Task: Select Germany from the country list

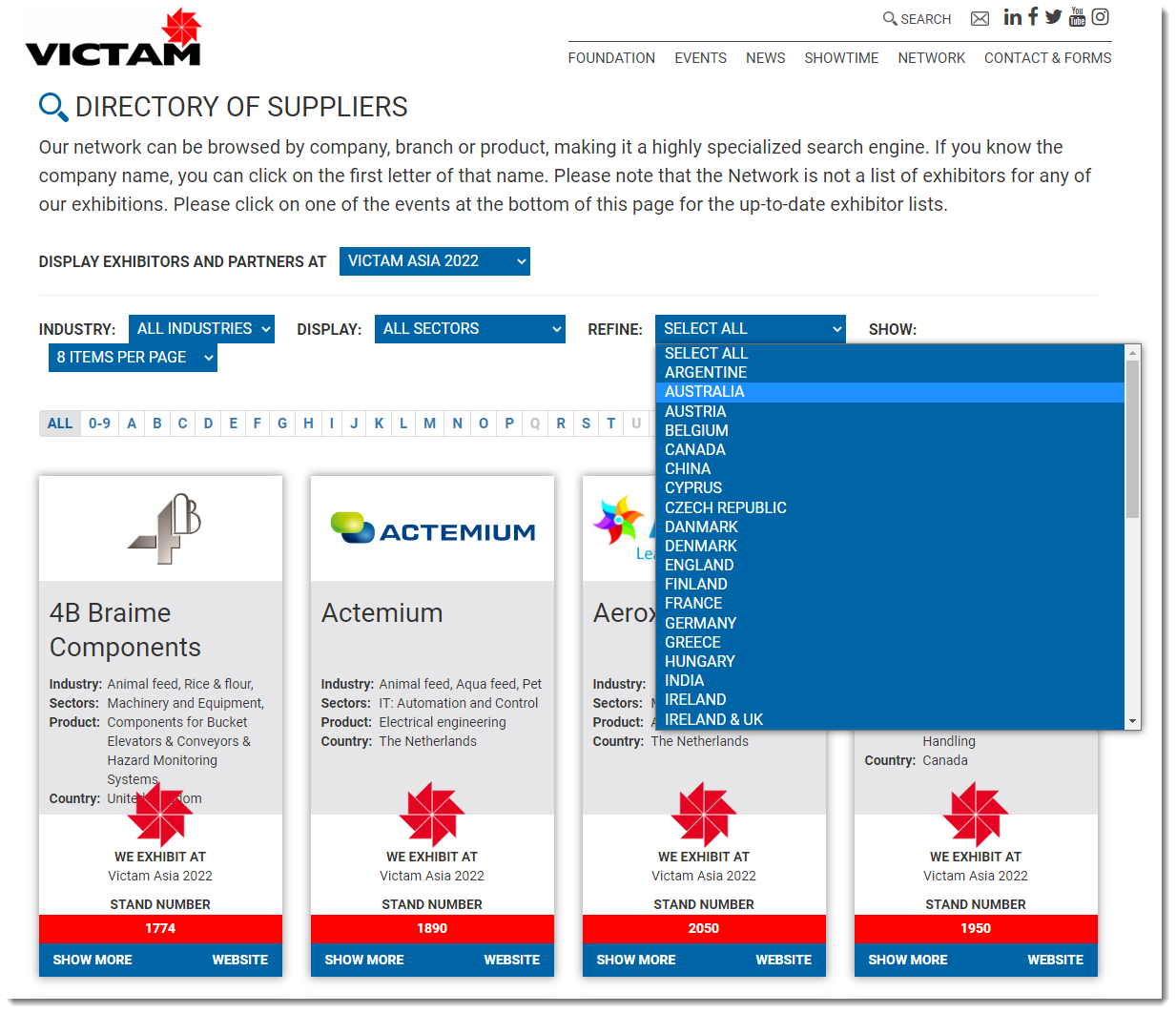Action: pos(700,623)
